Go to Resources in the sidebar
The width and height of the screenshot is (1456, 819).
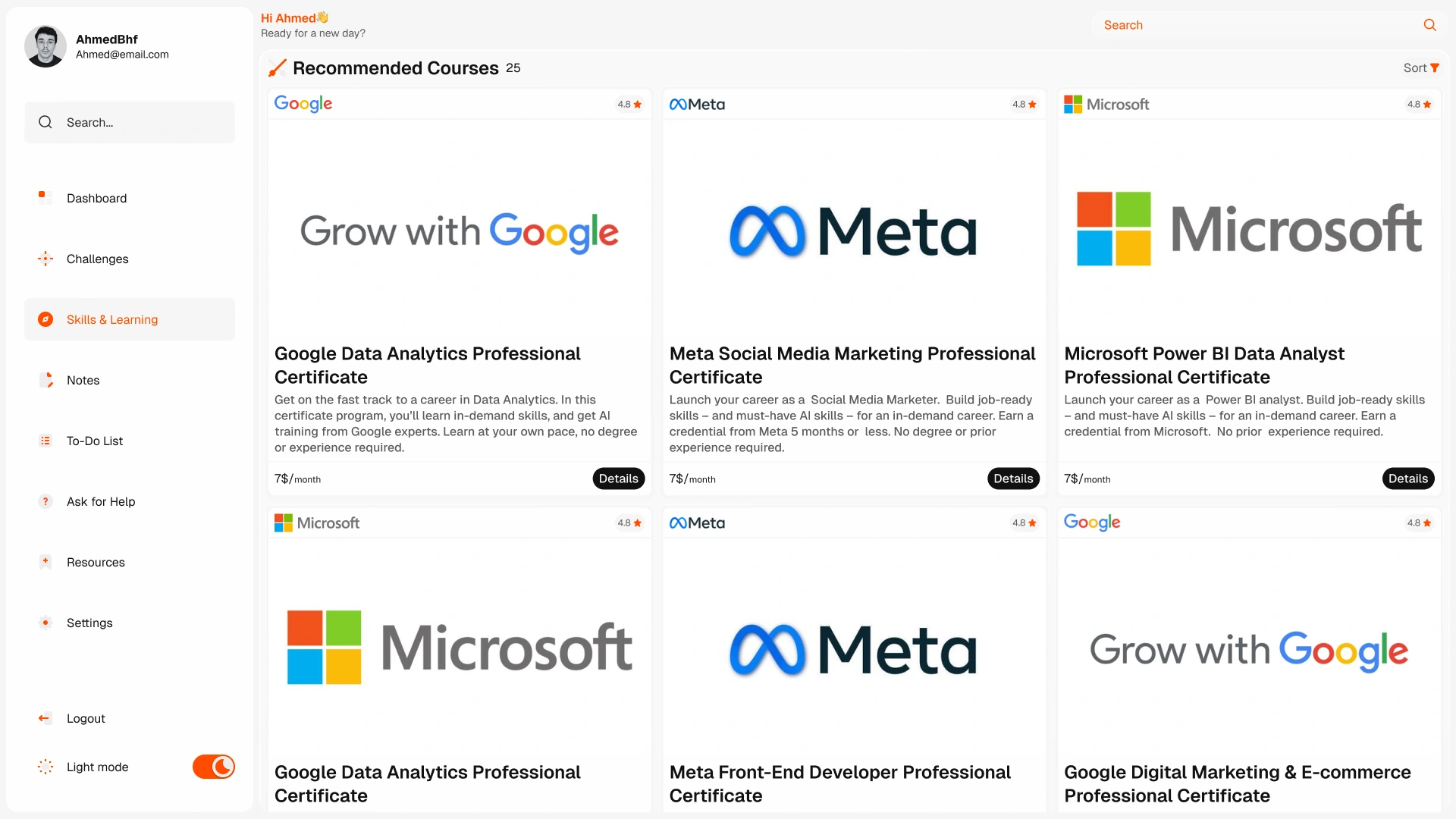130,562
